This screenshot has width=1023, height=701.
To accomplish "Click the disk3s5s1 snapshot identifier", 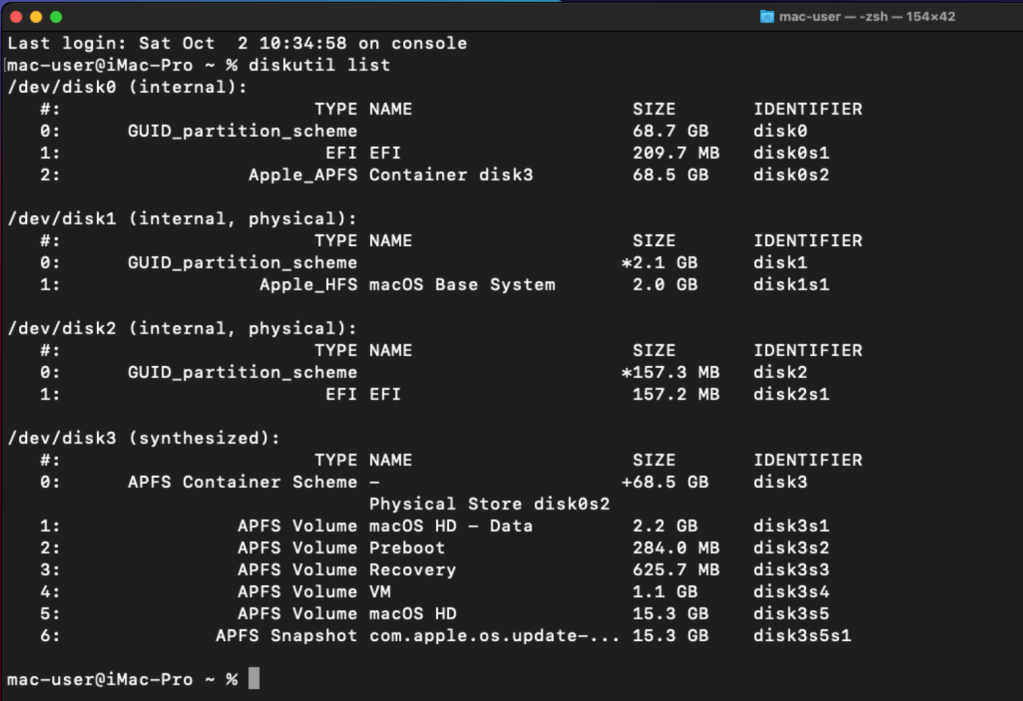I will coord(802,636).
